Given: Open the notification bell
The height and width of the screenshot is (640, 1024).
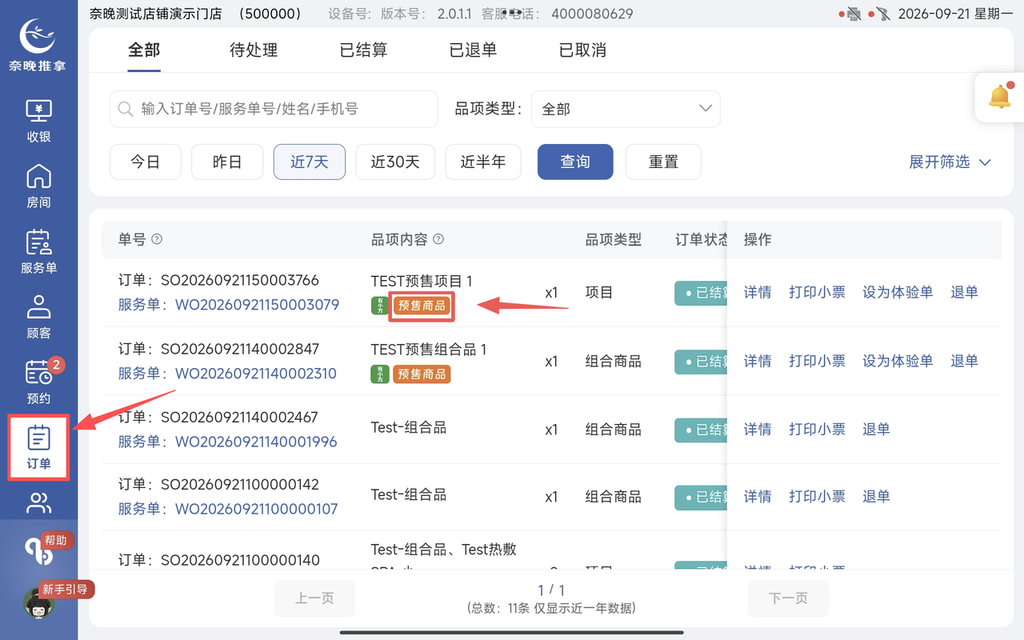Looking at the screenshot, I should click(x=1000, y=97).
